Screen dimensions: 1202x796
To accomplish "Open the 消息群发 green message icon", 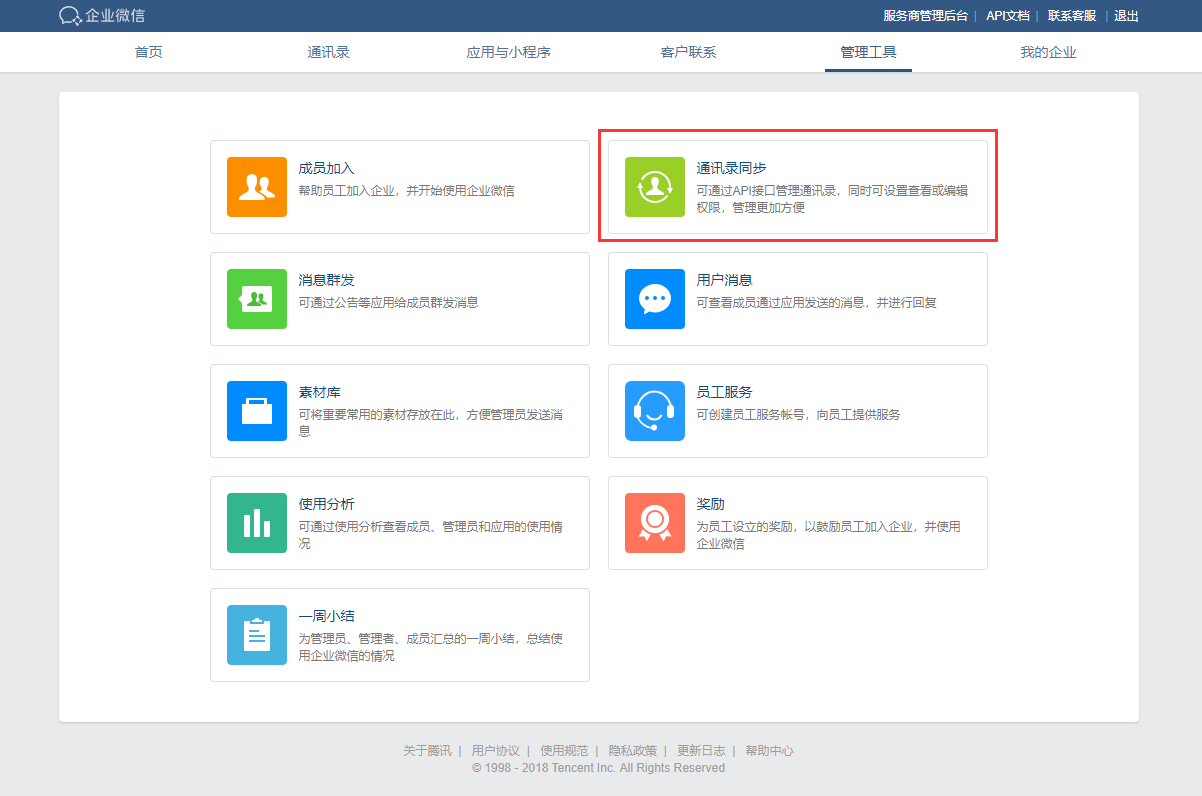I will point(257,299).
